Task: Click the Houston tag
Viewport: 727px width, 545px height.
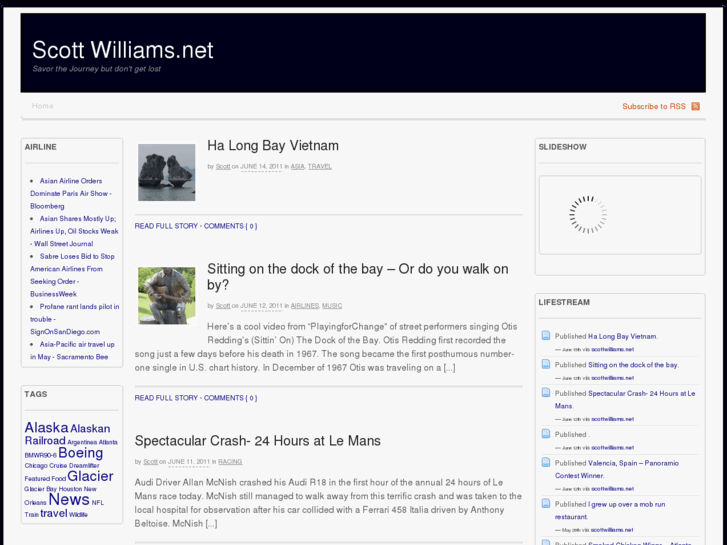Action: [70, 489]
